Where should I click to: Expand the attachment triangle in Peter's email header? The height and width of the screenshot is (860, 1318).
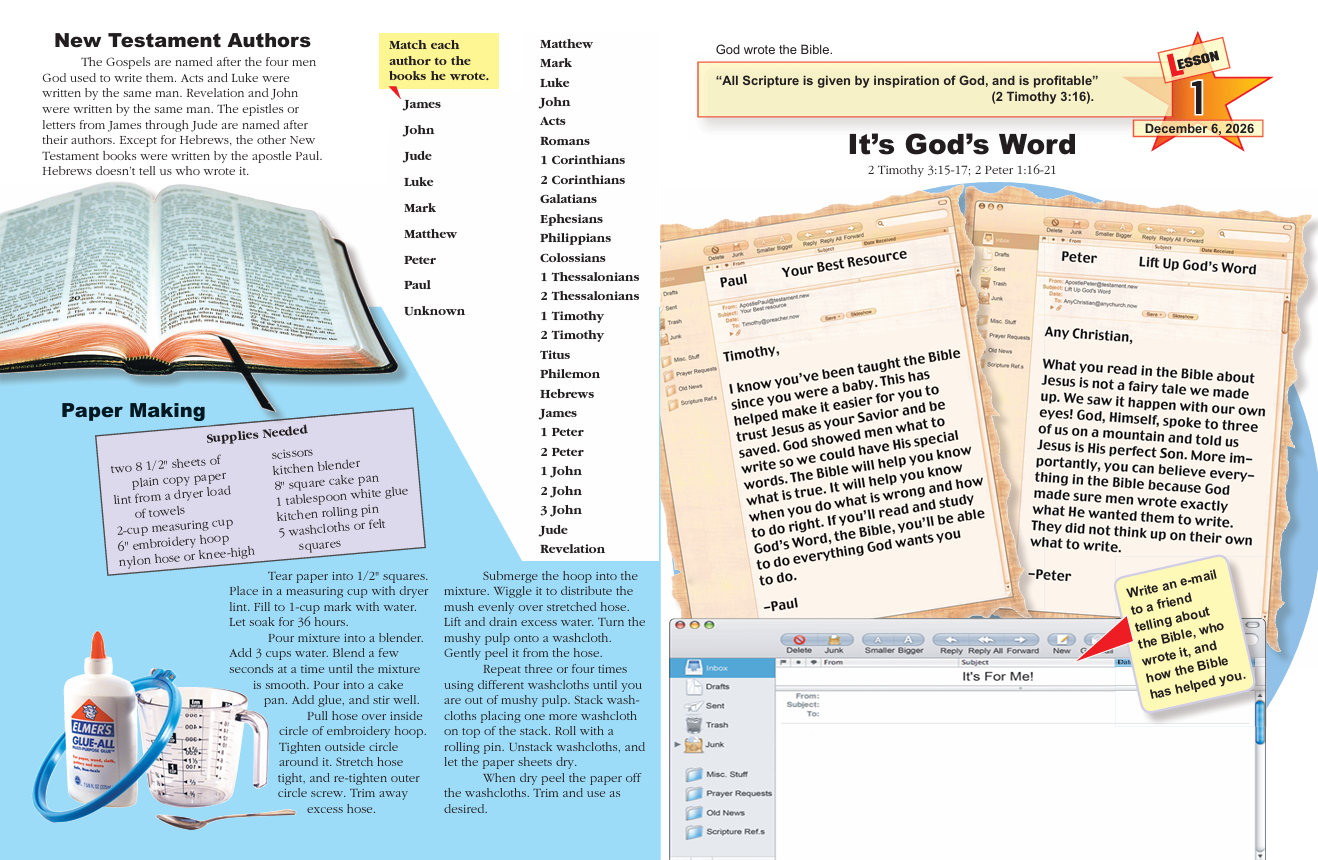point(1052,308)
